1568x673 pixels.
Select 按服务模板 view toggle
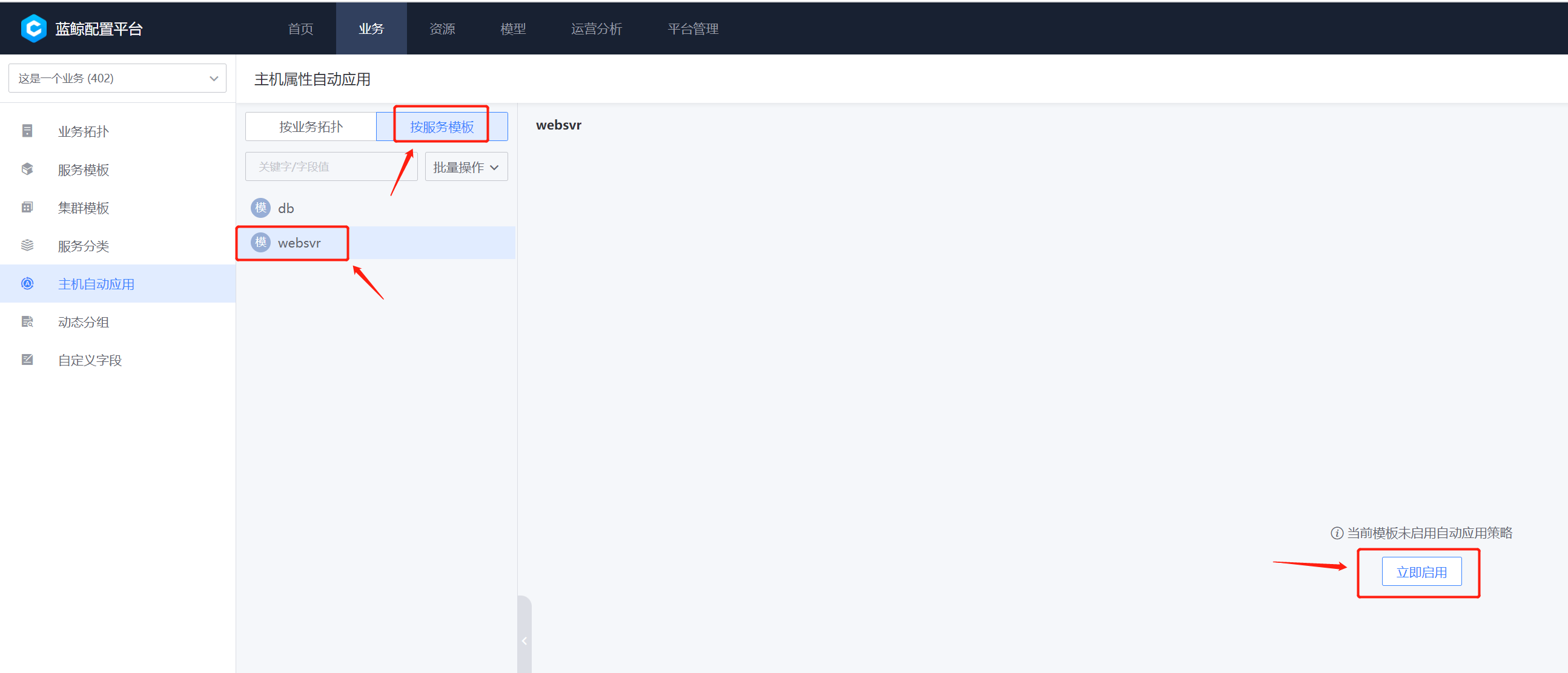coord(442,126)
